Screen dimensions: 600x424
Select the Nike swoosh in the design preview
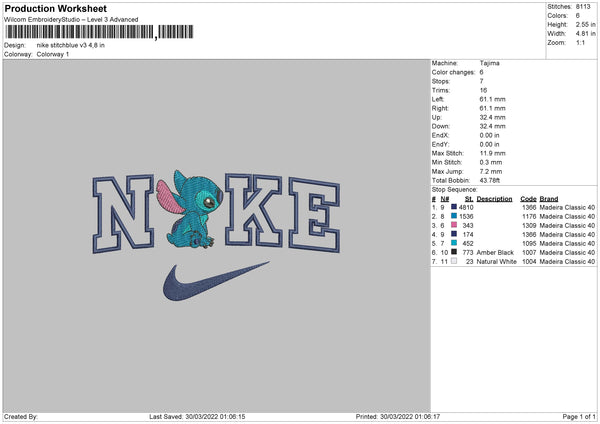click(216, 281)
